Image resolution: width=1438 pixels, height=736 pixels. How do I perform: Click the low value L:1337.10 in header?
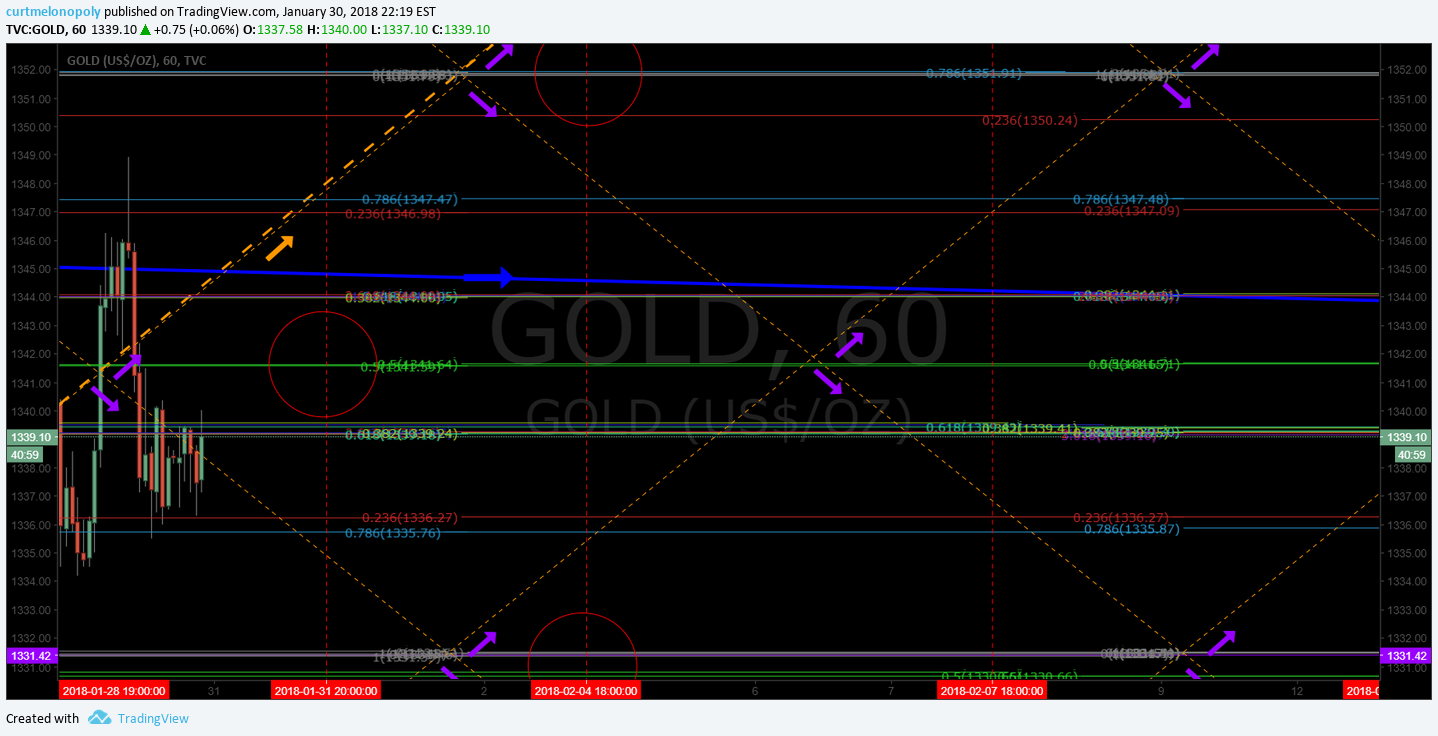pos(400,30)
